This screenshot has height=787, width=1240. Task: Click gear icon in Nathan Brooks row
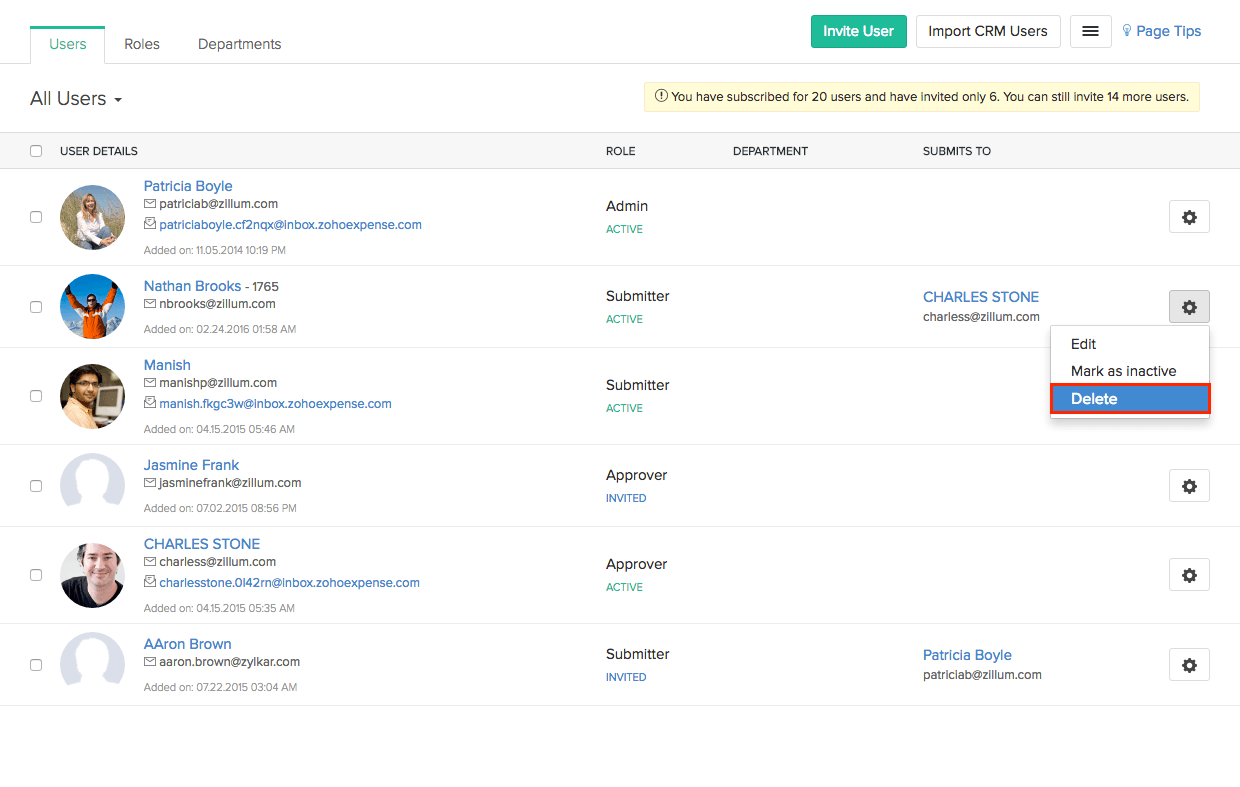(x=1189, y=307)
